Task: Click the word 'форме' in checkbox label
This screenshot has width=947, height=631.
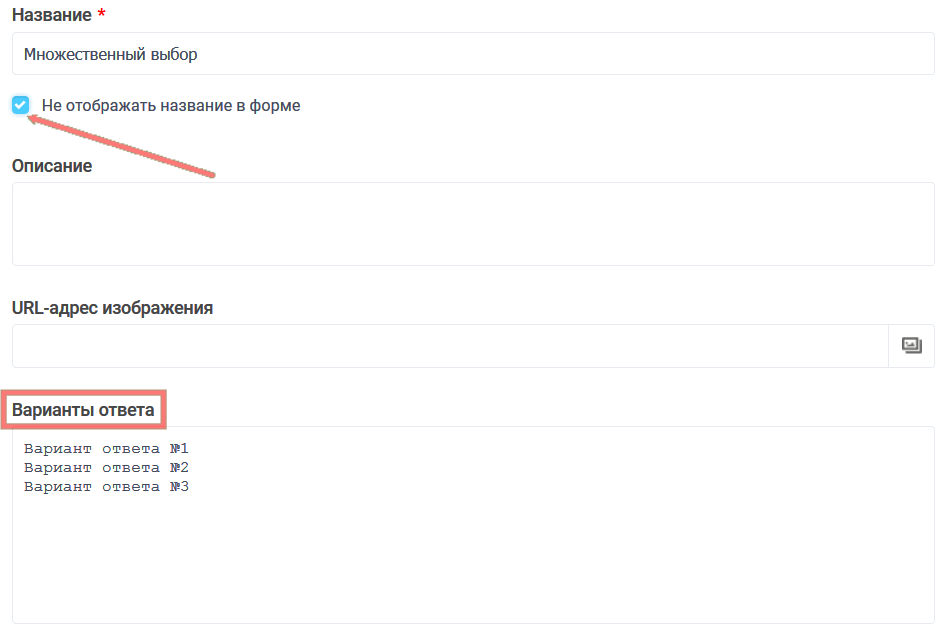Action: point(275,105)
